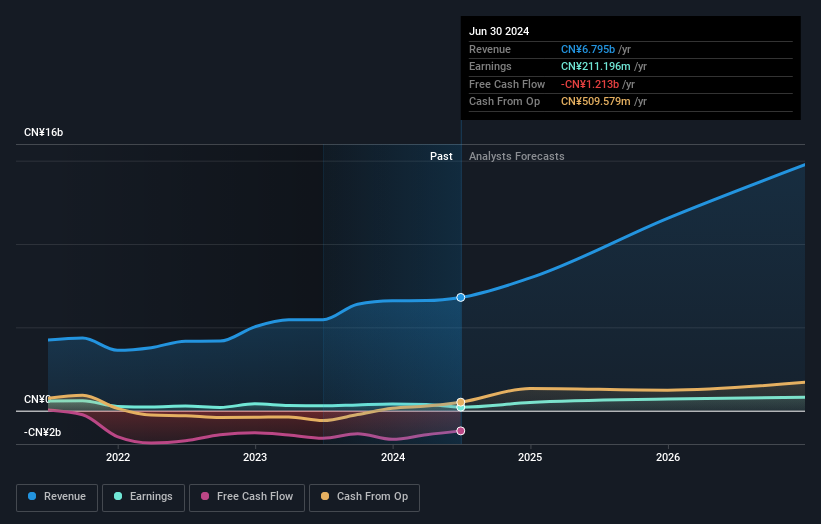821x524 pixels.
Task: Toggle the Free Cash Flow legend series
Action: pyautogui.click(x=247, y=497)
